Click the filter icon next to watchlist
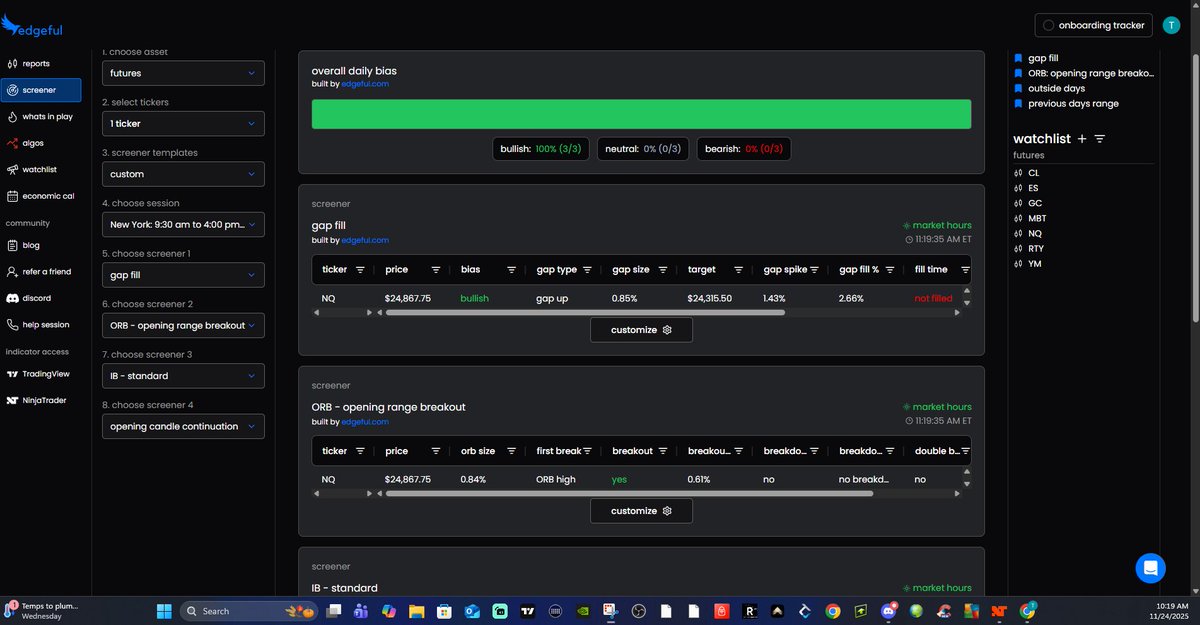 click(1100, 139)
